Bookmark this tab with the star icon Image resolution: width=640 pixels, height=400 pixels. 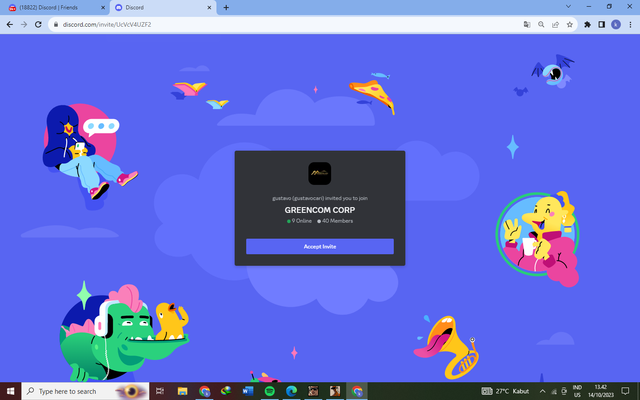coord(570,24)
